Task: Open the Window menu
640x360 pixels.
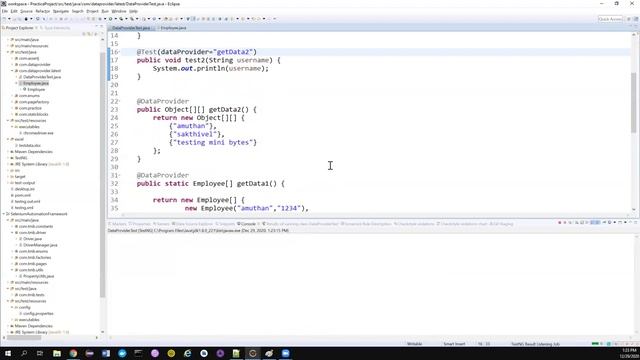Action: pos(119,11)
